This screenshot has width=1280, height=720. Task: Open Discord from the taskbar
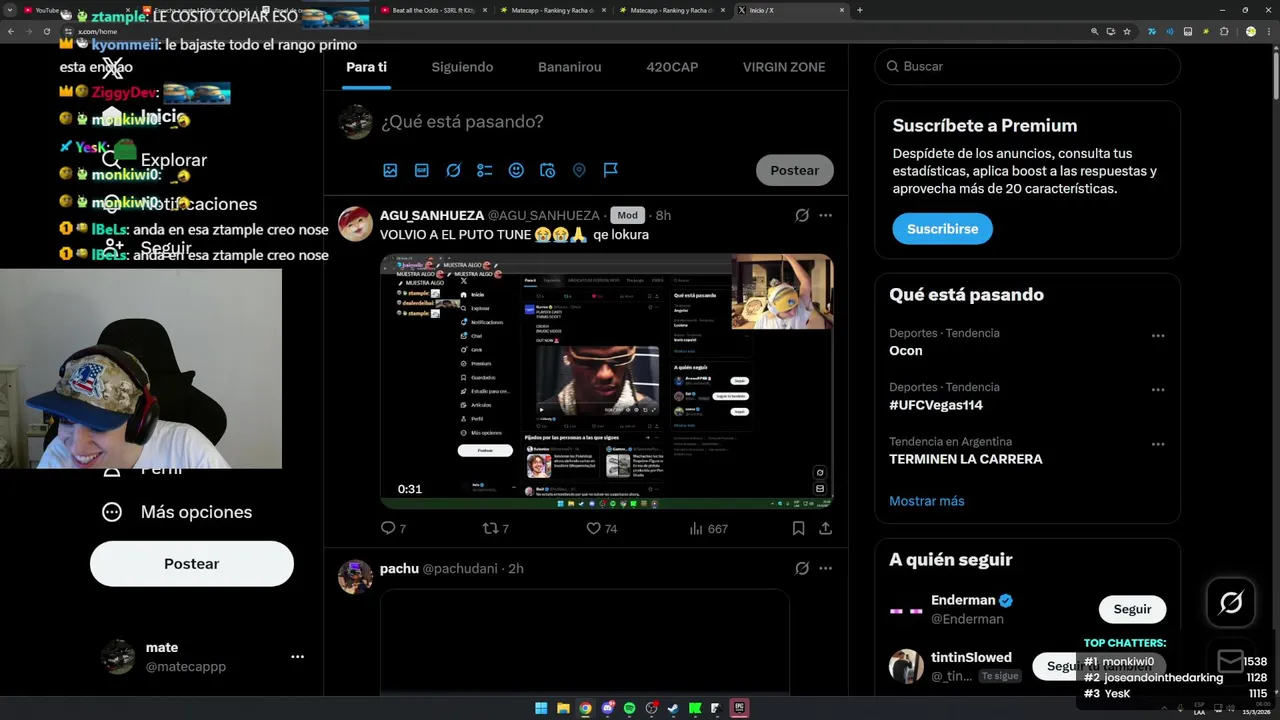click(x=607, y=708)
